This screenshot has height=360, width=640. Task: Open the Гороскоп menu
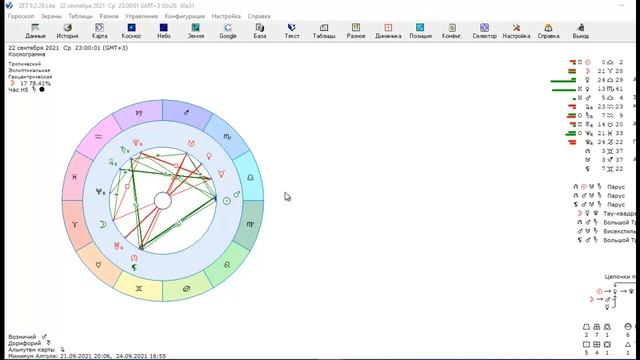(x=21, y=16)
